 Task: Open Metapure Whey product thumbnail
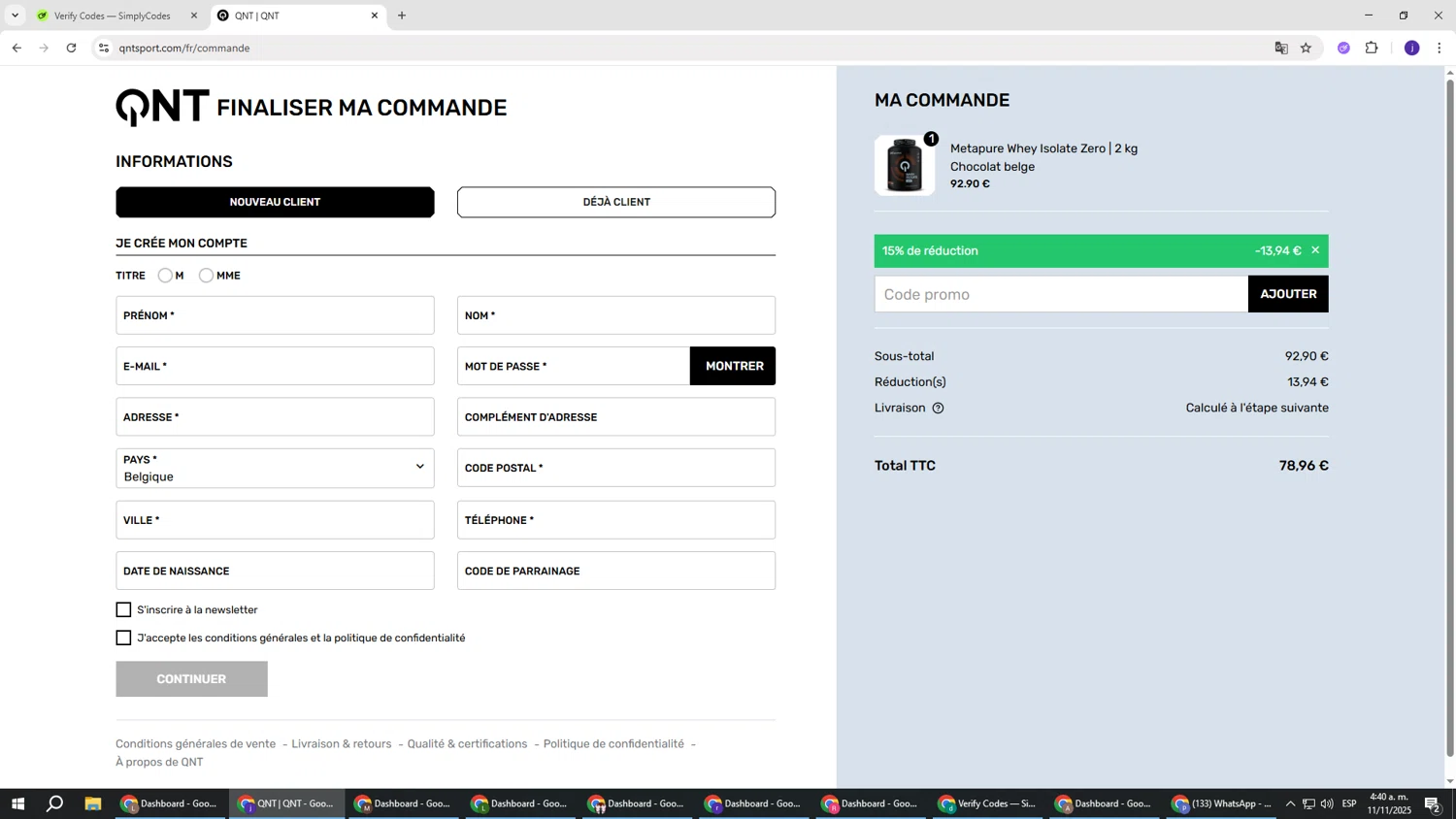905,166
